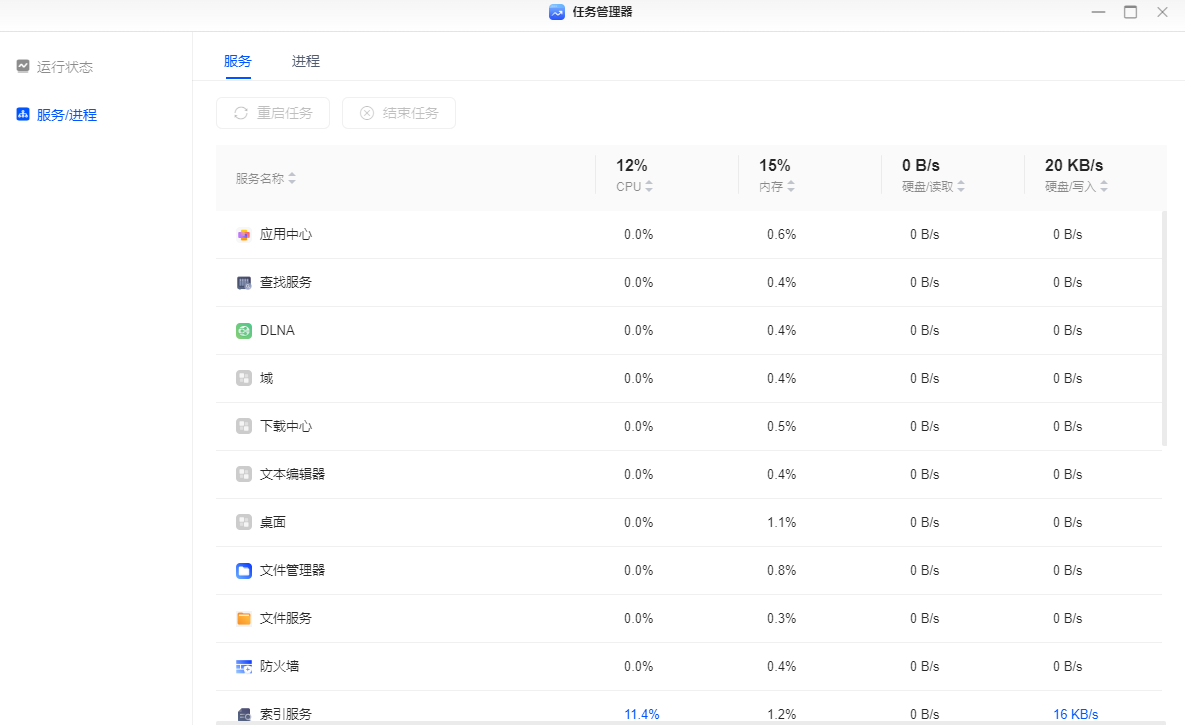
Task: Click the 0 B/s disk read total
Action: 920,166
